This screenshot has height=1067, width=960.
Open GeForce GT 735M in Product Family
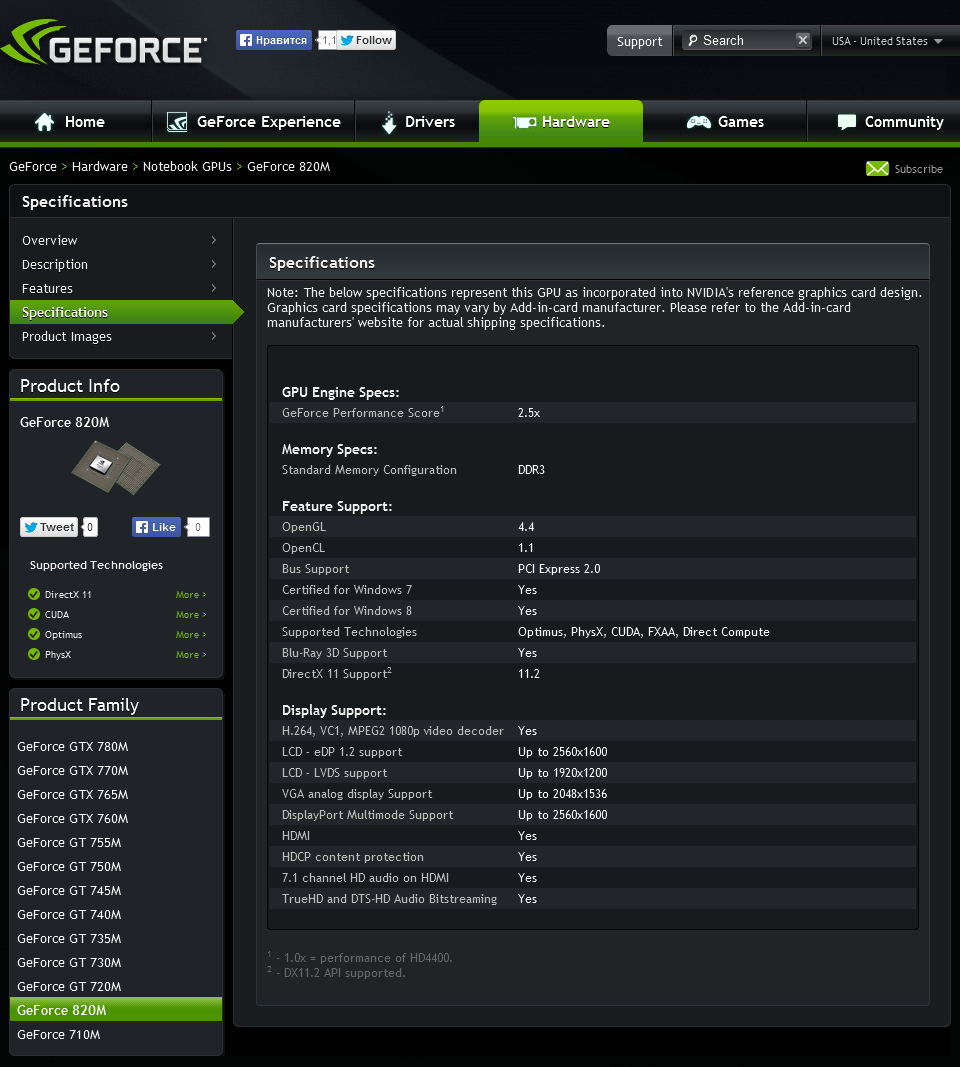pos(69,938)
